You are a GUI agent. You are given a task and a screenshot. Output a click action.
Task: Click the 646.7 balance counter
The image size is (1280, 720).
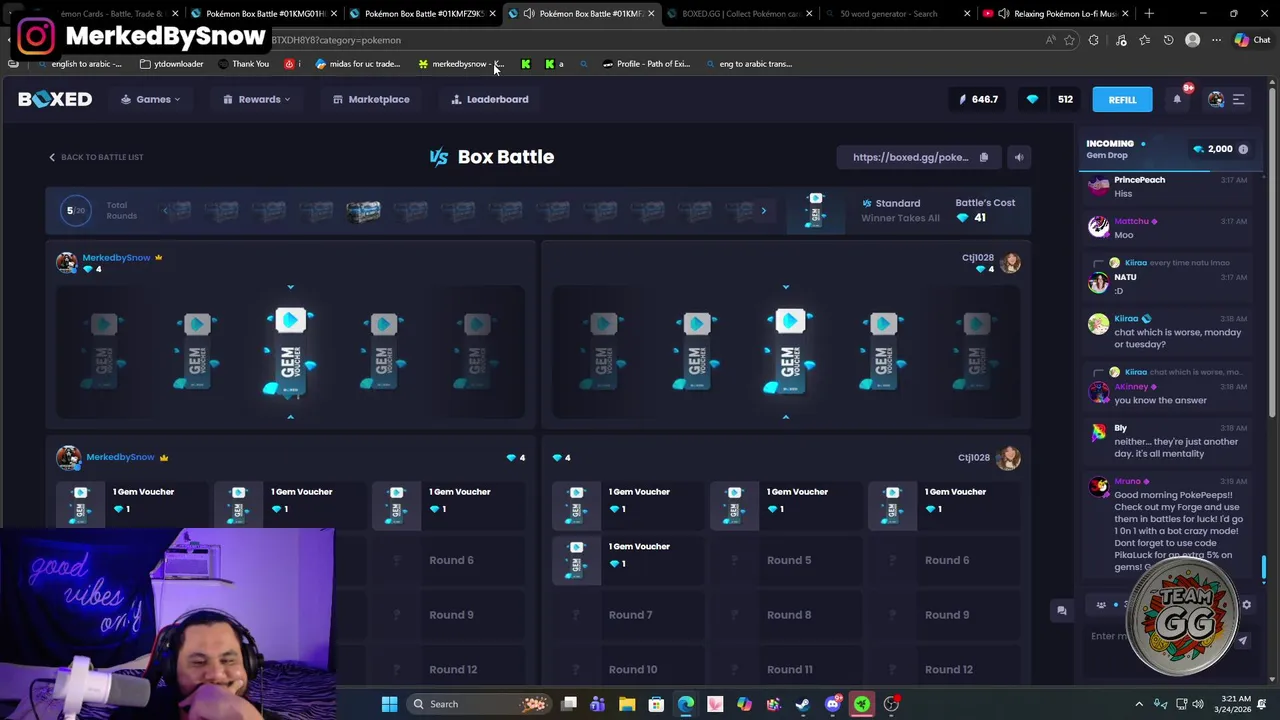[x=978, y=99]
